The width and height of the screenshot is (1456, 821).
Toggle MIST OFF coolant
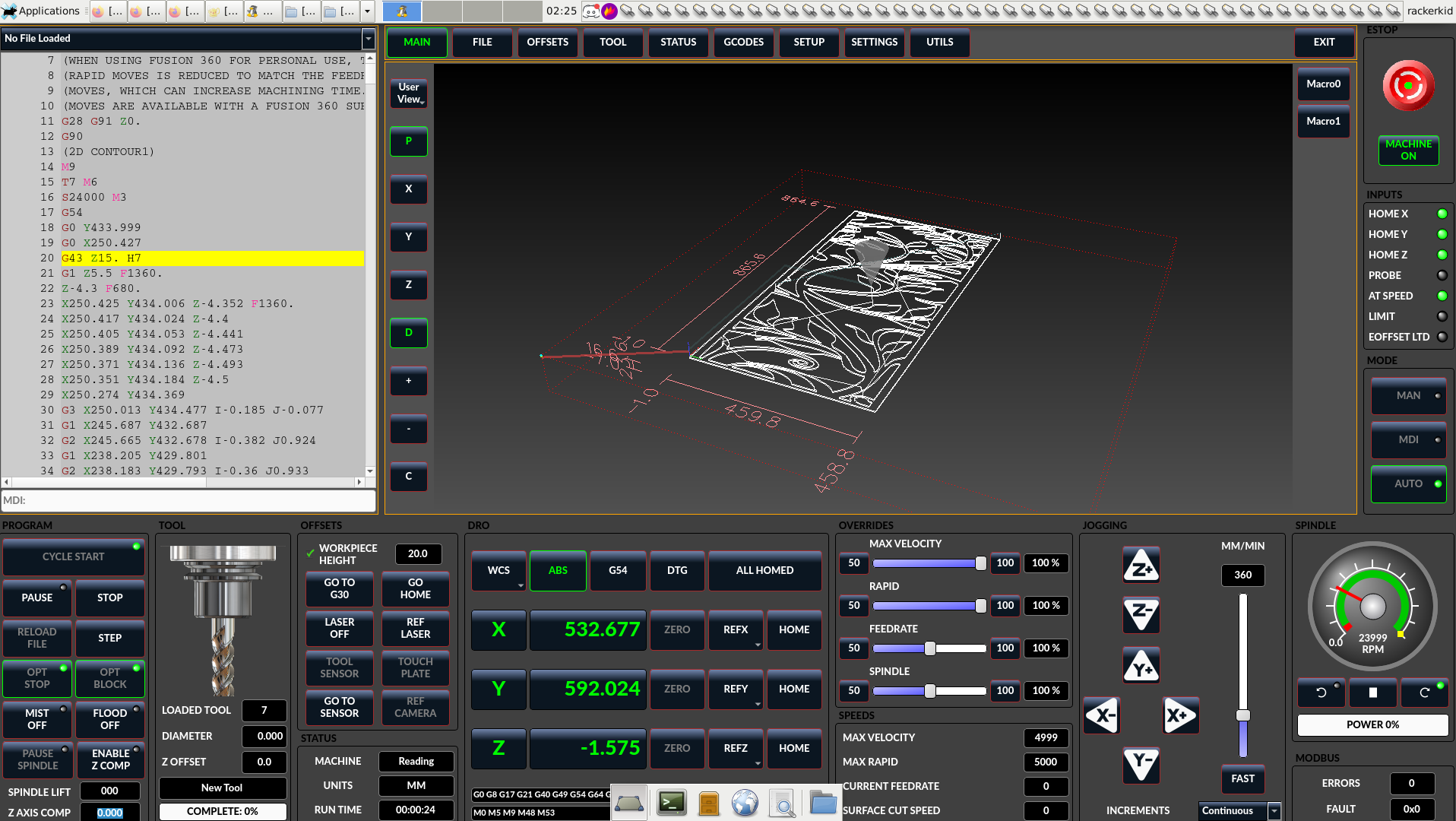tap(37, 719)
